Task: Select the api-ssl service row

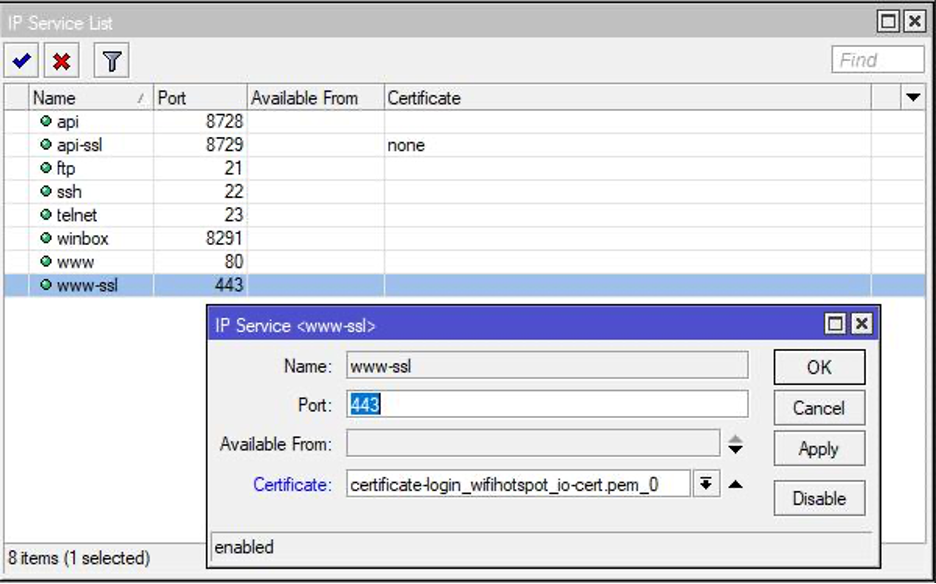Action: [465, 145]
